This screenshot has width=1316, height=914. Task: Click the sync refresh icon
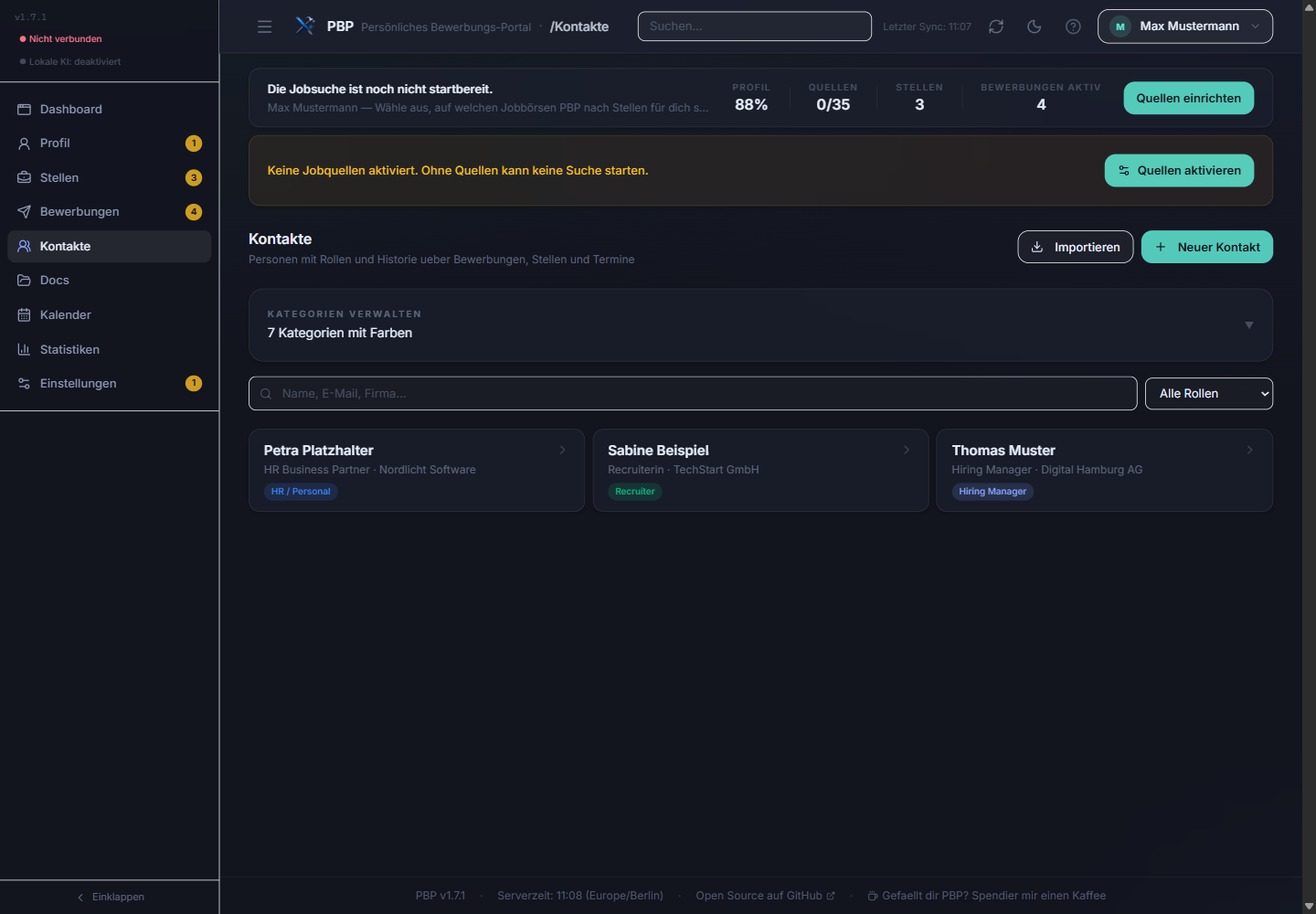[x=996, y=27]
